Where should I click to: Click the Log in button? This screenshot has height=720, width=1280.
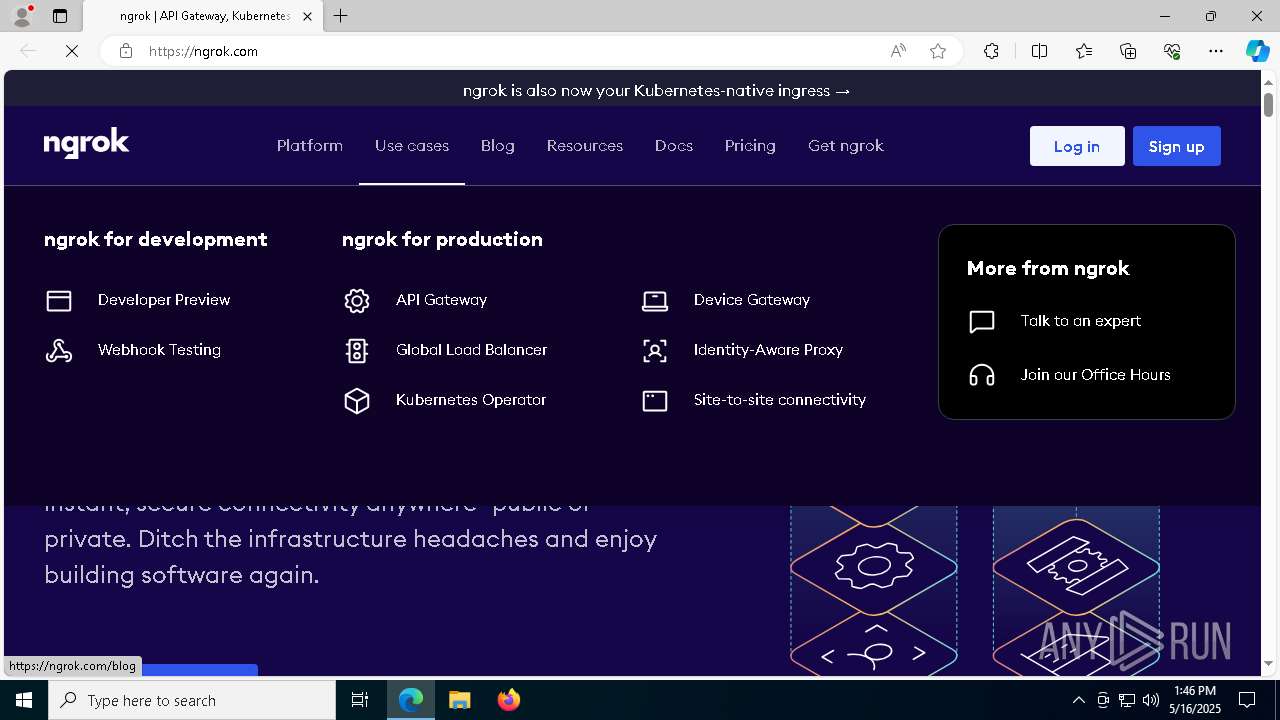tap(1077, 146)
